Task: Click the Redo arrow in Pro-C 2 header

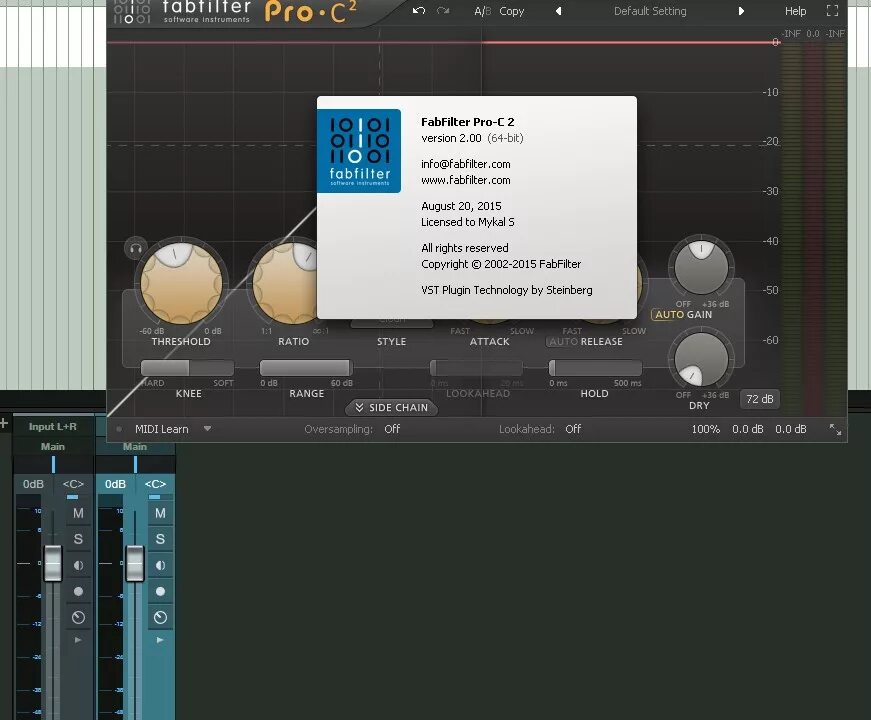Action: pyautogui.click(x=443, y=11)
